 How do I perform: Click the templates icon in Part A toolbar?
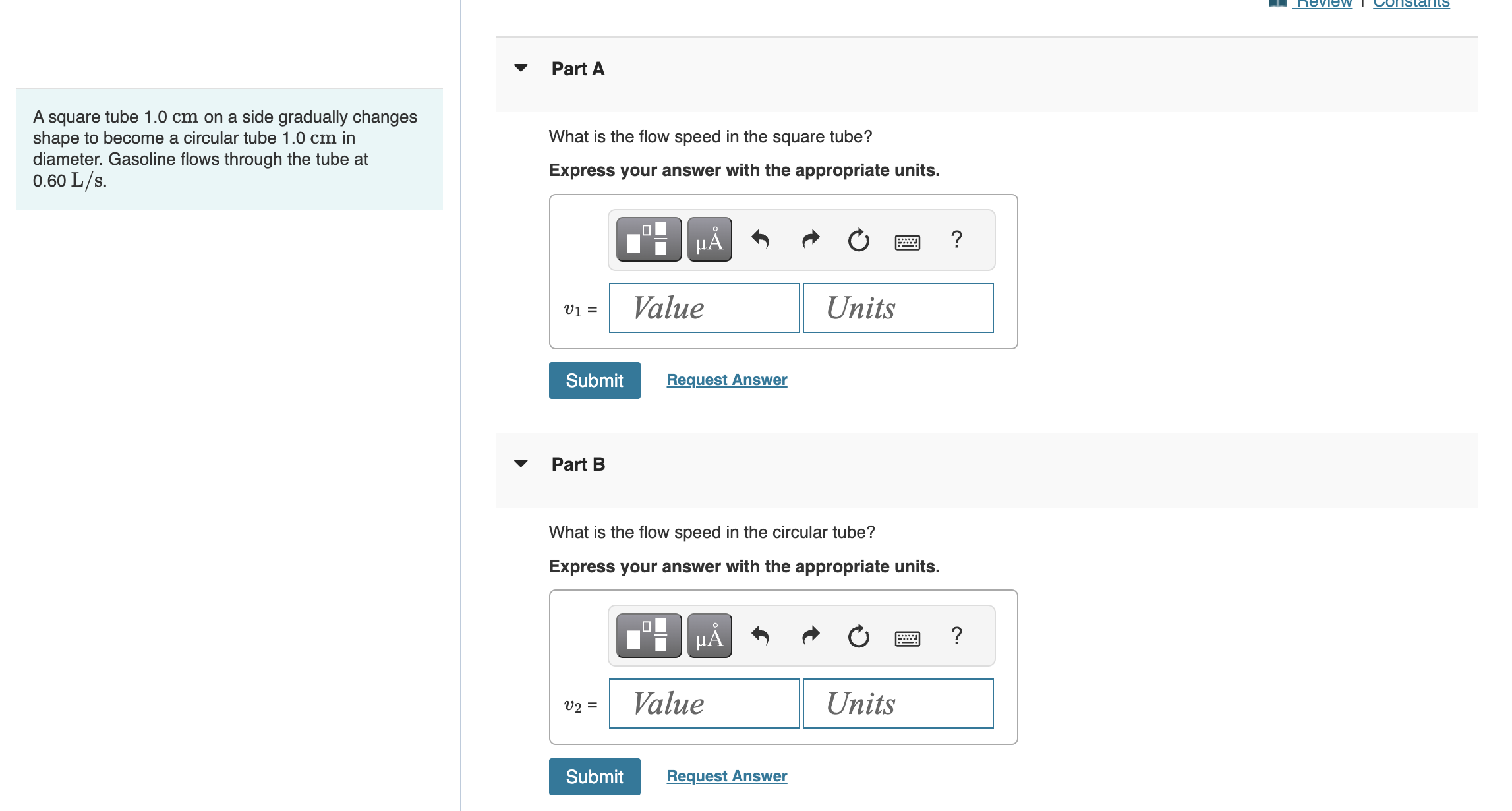[x=649, y=239]
